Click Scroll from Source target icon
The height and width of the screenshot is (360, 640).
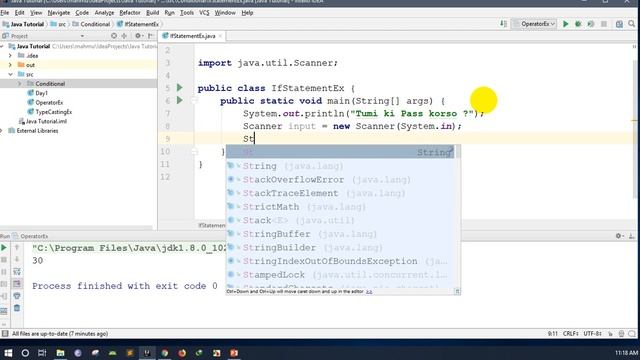(114, 36)
